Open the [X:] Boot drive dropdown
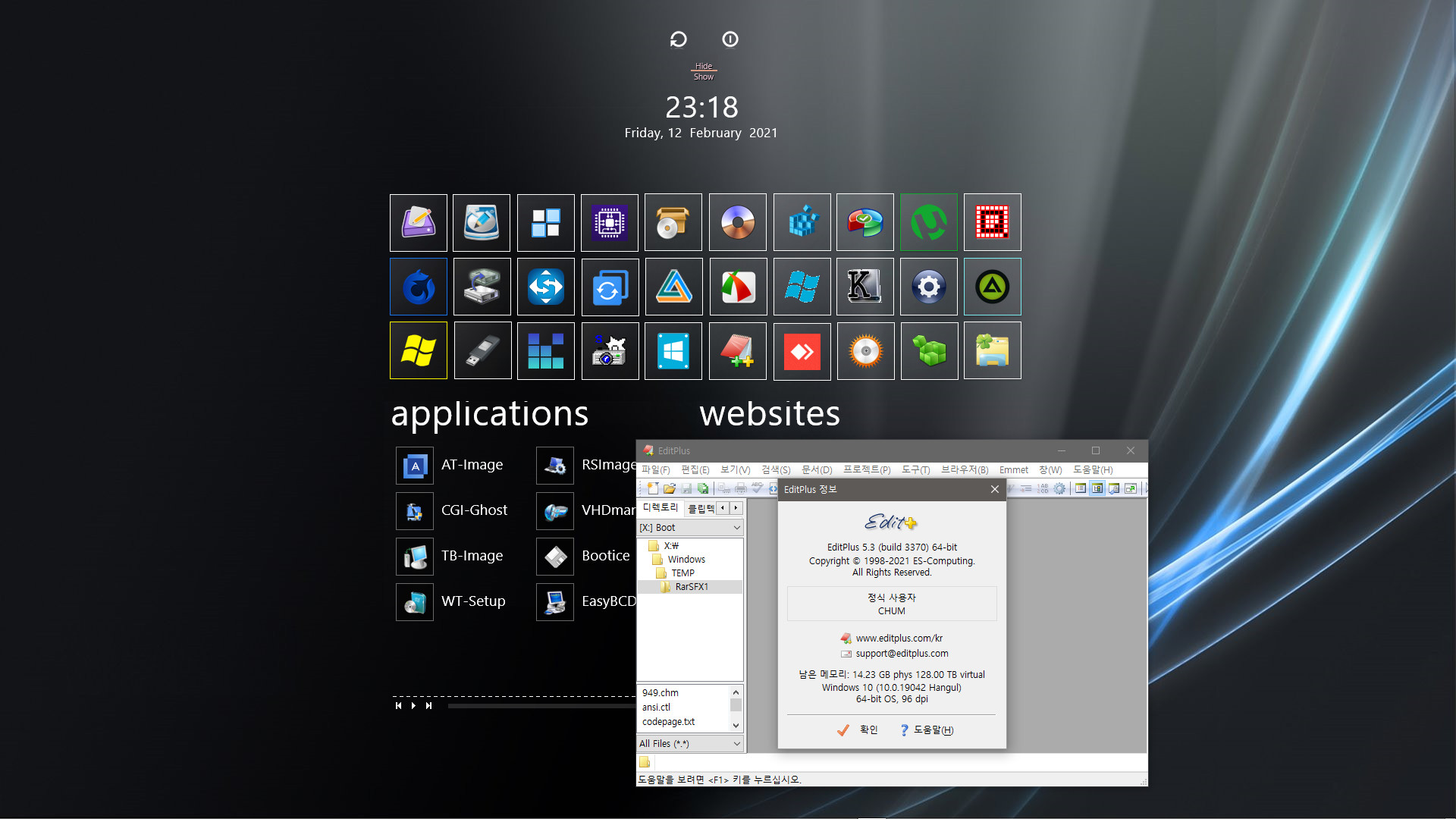The image size is (1456, 819). [689, 527]
